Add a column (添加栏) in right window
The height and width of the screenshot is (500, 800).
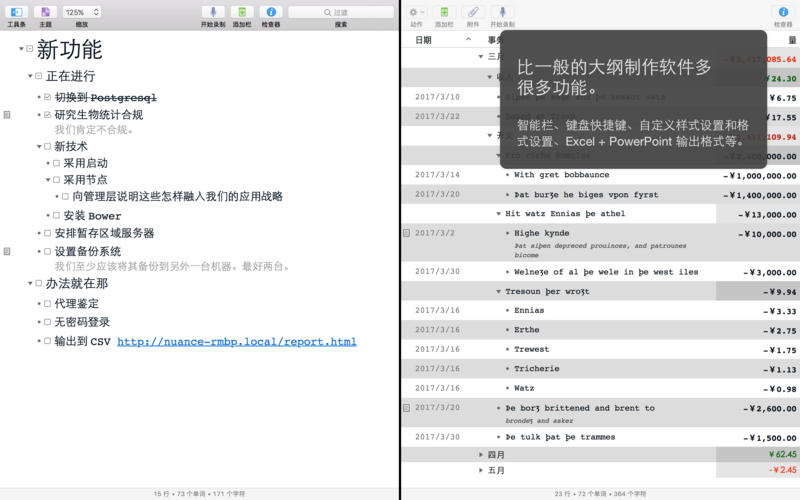[444, 12]
